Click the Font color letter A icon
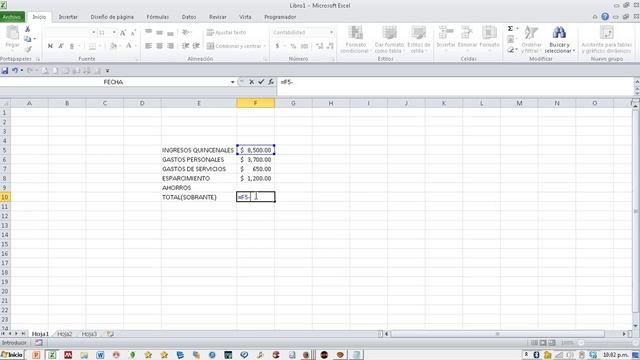640x360 pixels. click(x=129, y=46)
